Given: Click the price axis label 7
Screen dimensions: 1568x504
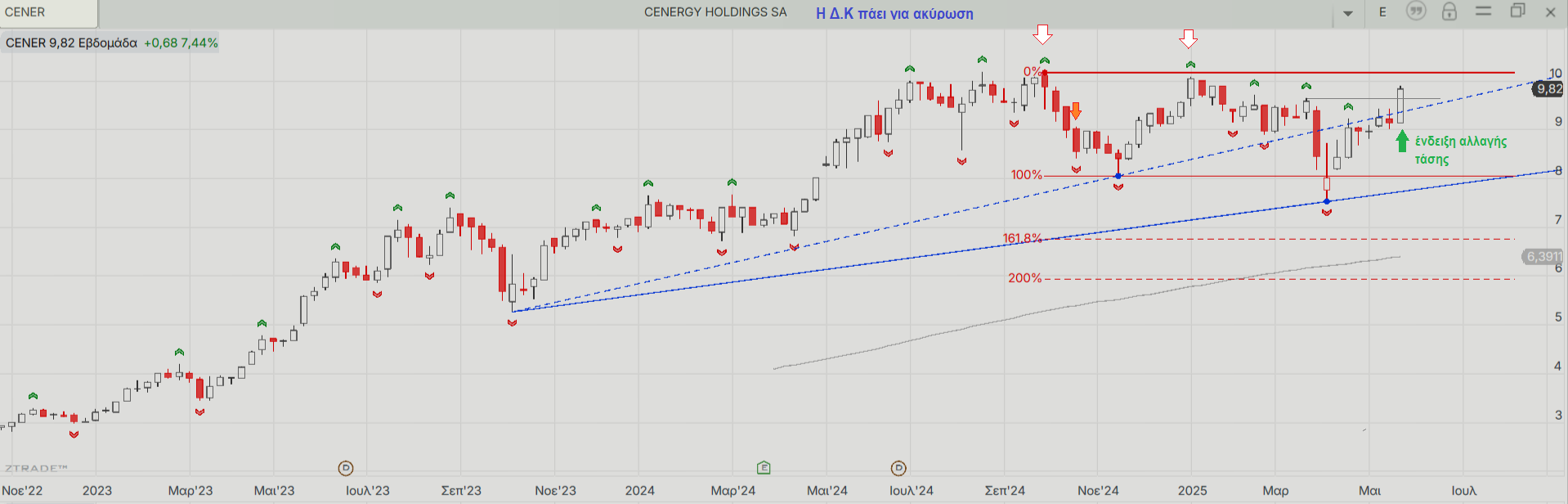Looking at the screenshot, I should pyautogui.click(x=1558, y=219).
